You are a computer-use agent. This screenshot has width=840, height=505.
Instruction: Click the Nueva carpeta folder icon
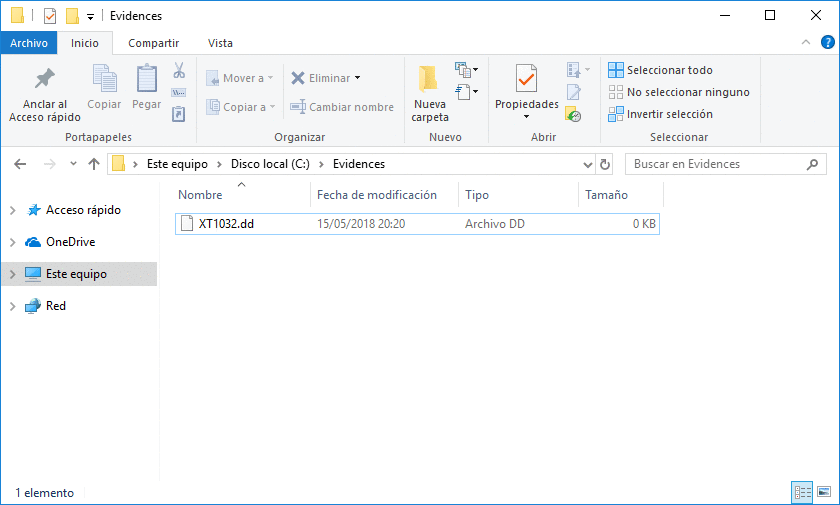pyautogui.click(x=430, y=79)
